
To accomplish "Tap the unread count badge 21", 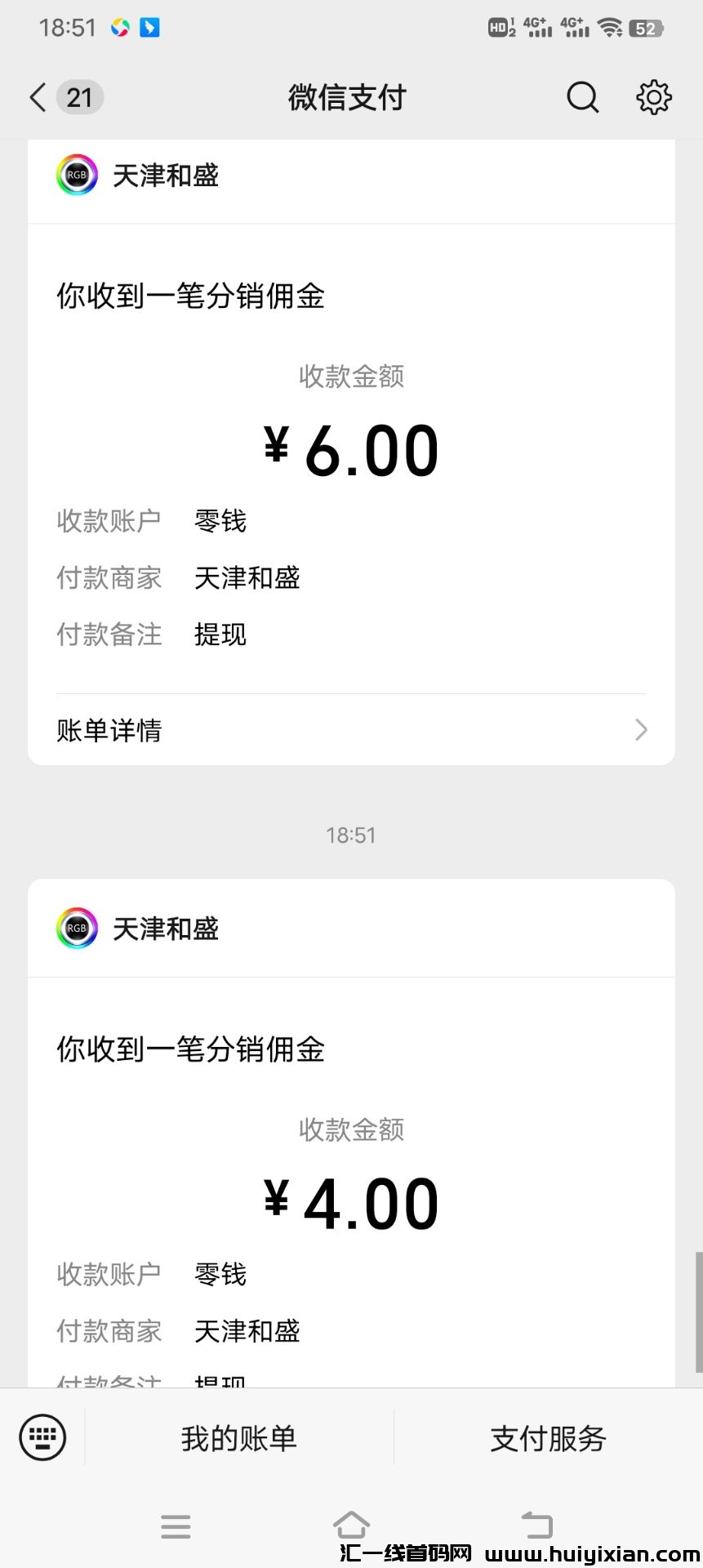I will point(79,97).
